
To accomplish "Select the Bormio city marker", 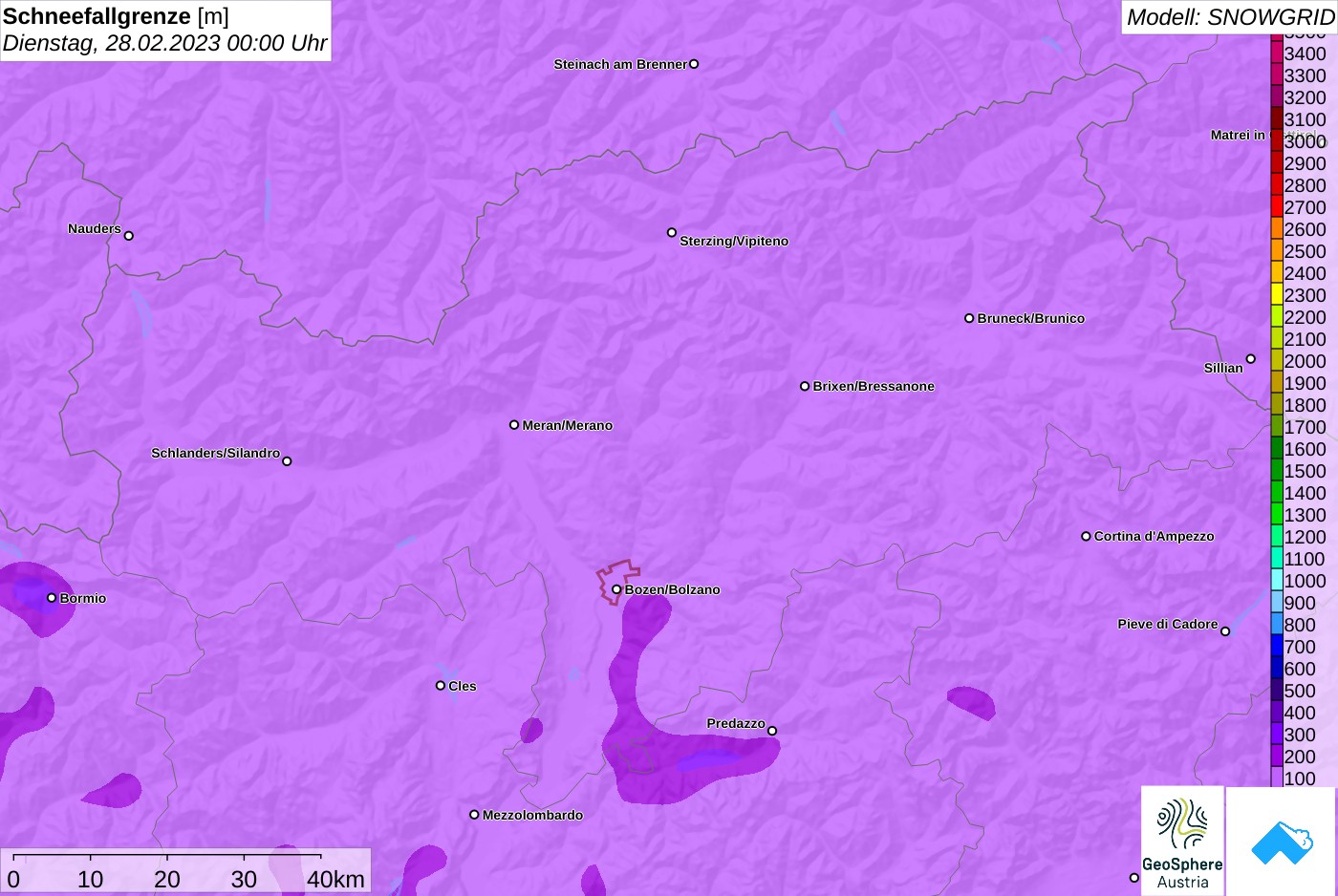I will [x=52, y=598].
